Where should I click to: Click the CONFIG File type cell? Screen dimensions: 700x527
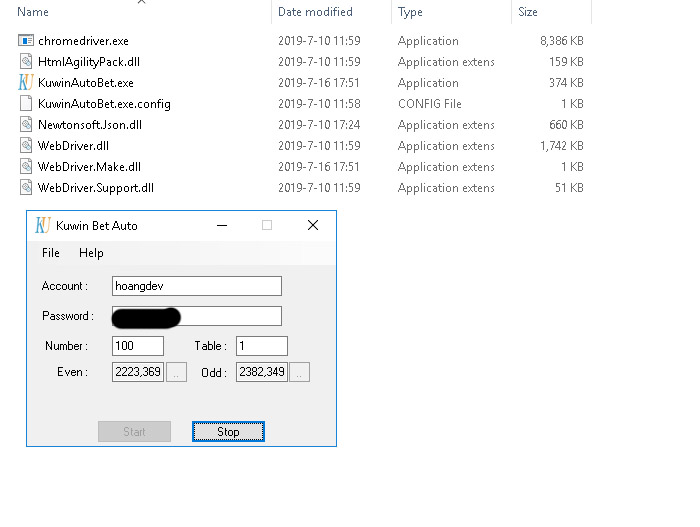429,104
